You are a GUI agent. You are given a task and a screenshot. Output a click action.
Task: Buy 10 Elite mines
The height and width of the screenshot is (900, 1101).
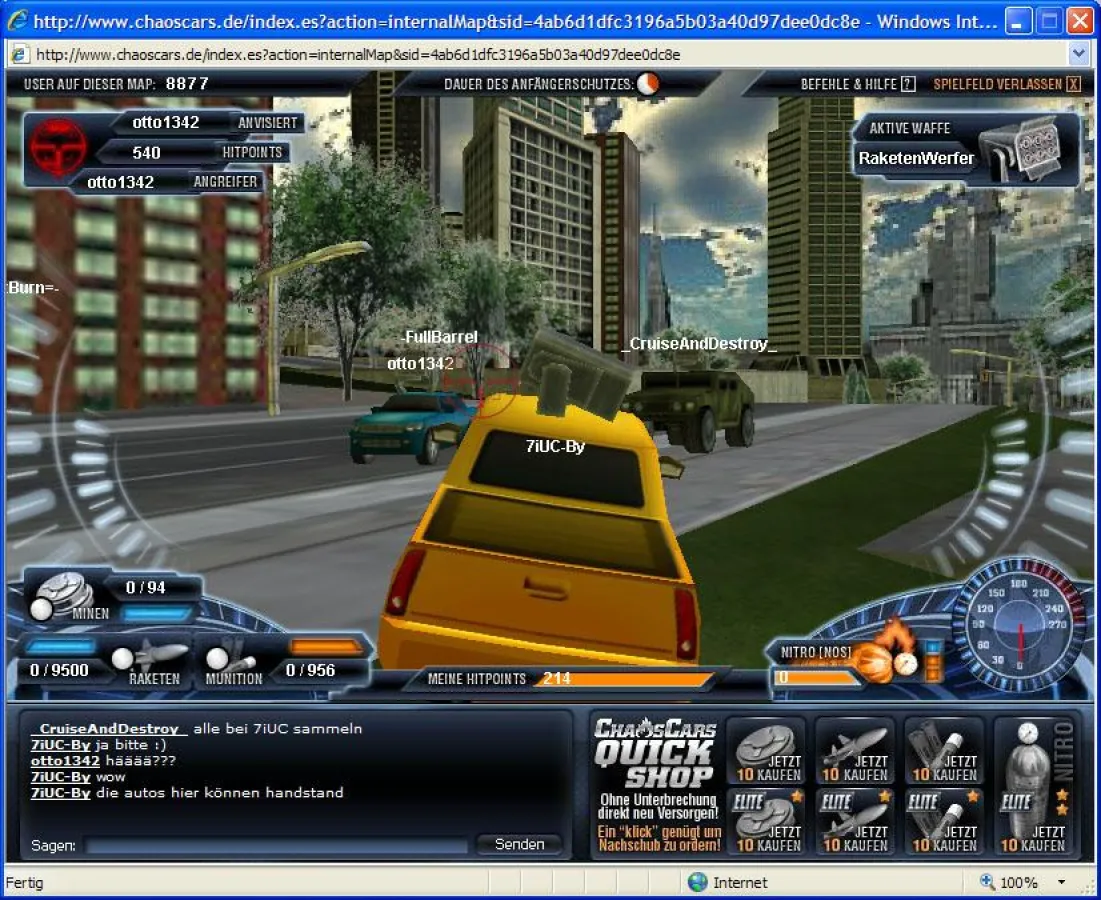768,822
